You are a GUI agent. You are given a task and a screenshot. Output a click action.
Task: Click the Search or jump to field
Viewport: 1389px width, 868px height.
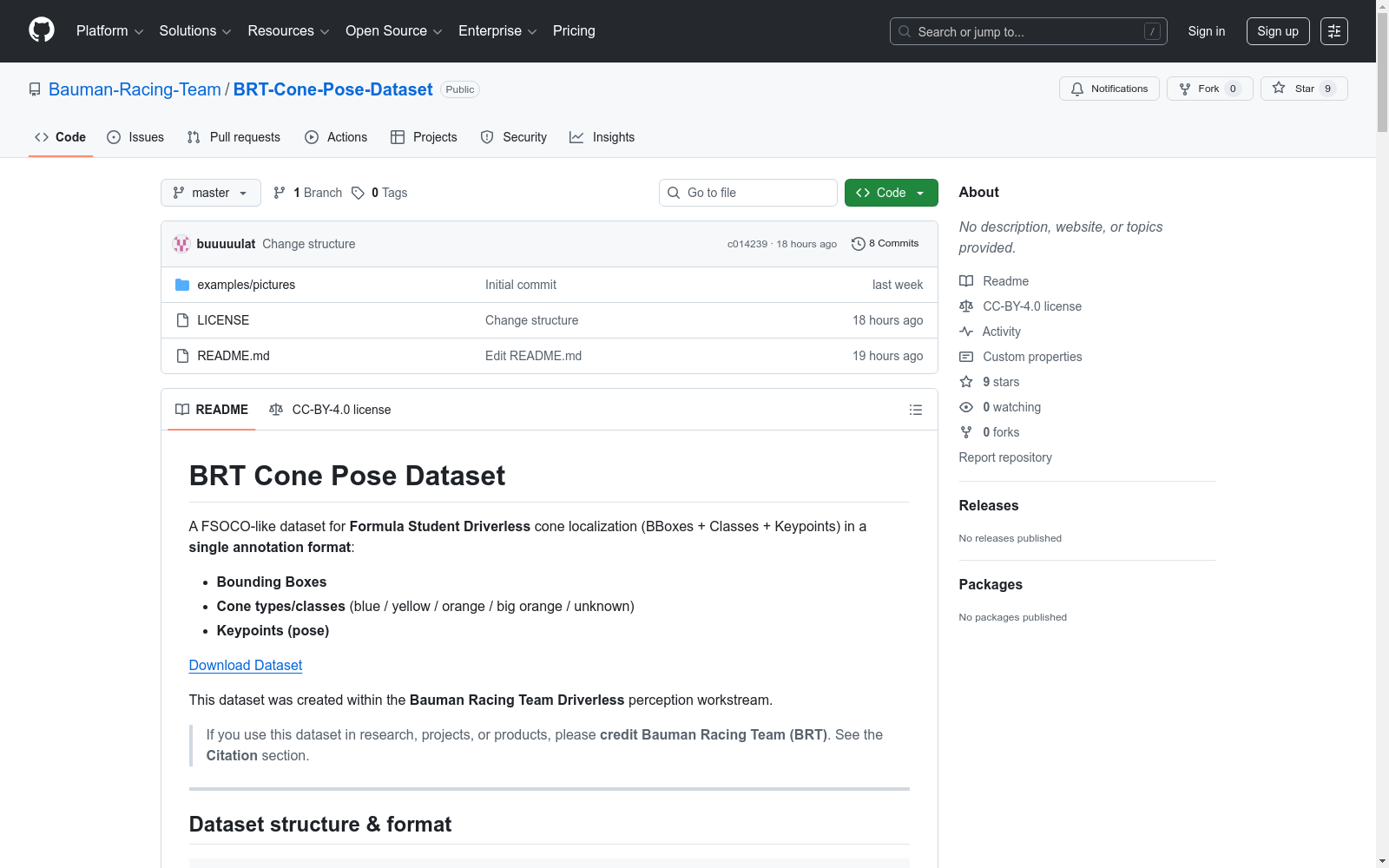pyautogui.click(x=1029, y=31)
